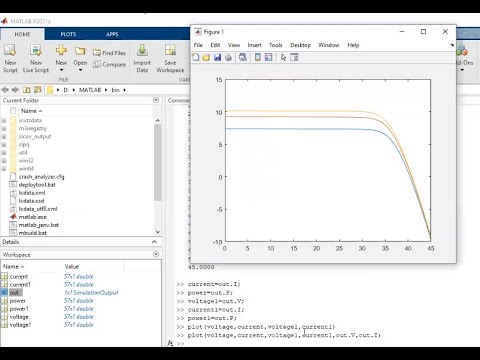
Task: Open the Add-Ons dropdown arrow
Action: pos(462,70)
